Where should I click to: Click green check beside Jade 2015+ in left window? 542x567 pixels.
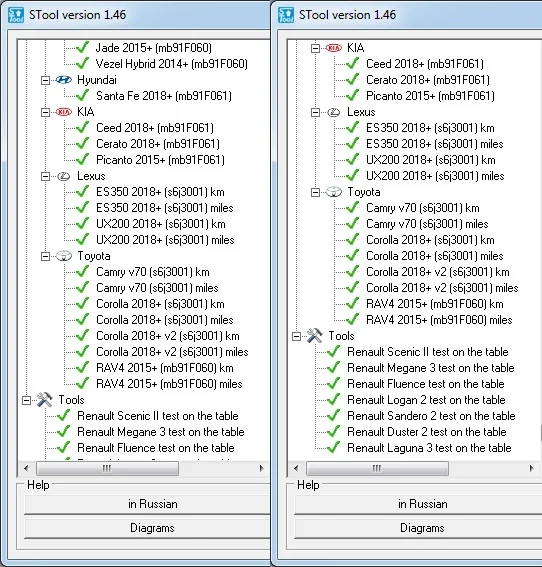(83, 47)
